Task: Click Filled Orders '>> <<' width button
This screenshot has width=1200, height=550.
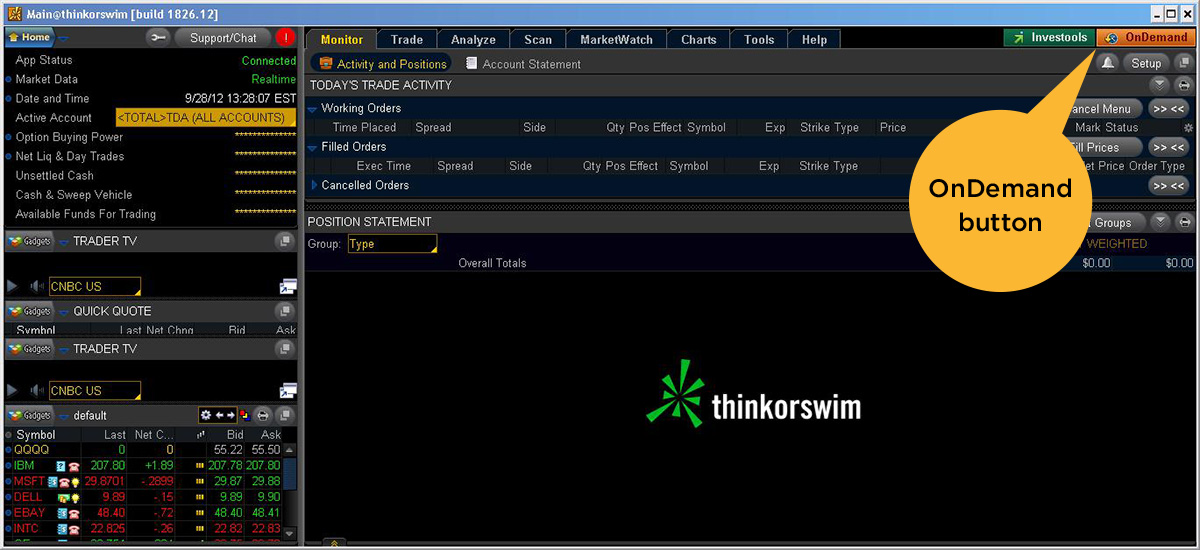Action: pos(1168,147)
